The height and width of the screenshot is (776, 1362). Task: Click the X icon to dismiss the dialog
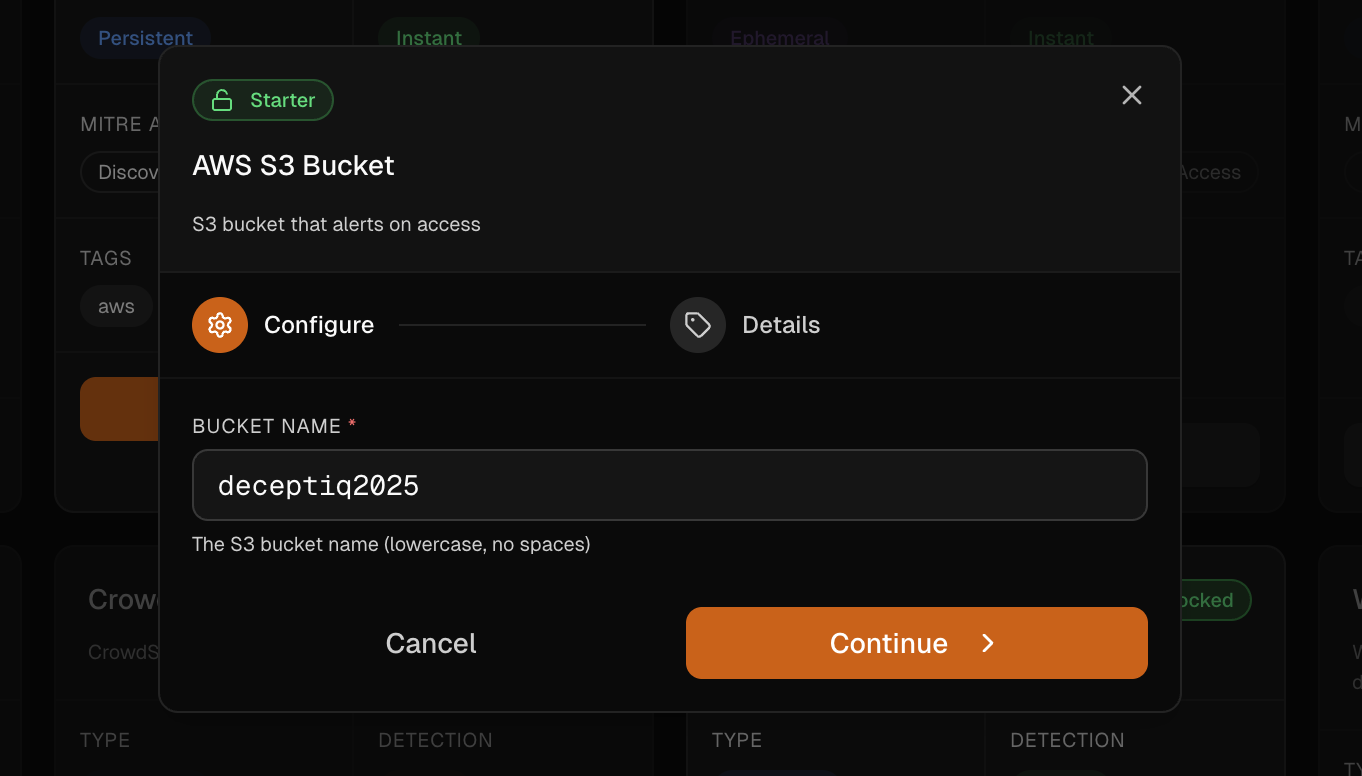(1131, 95)
